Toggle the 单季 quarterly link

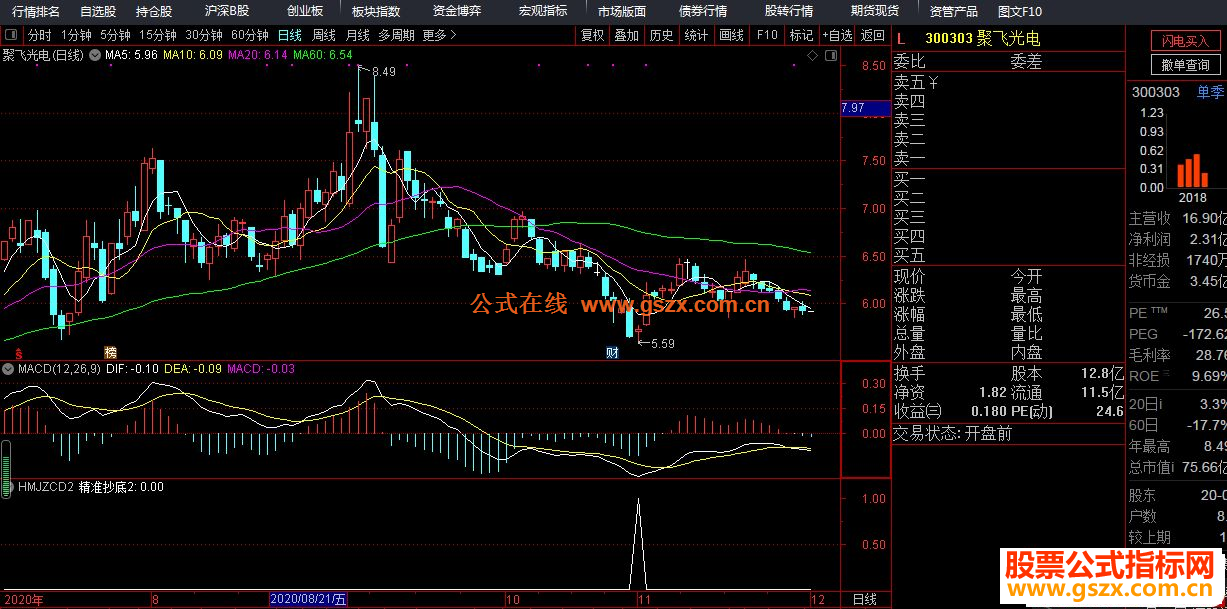(1211, 92)
